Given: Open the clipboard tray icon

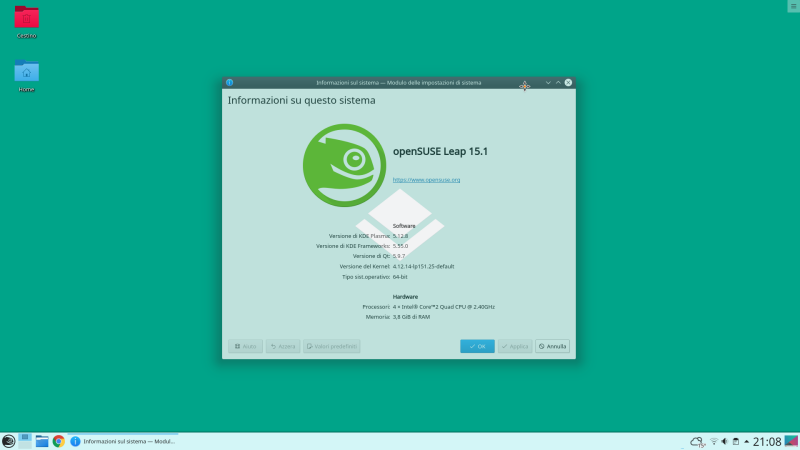Looking at the screenshot, I should [736, 441].
